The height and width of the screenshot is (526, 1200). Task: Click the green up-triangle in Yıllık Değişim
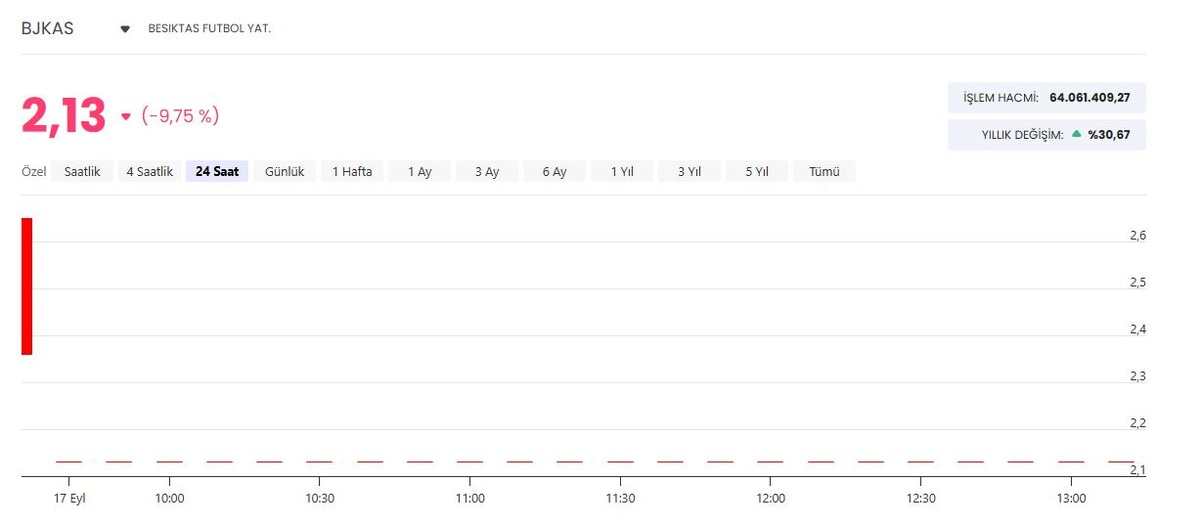point(1076,133)
